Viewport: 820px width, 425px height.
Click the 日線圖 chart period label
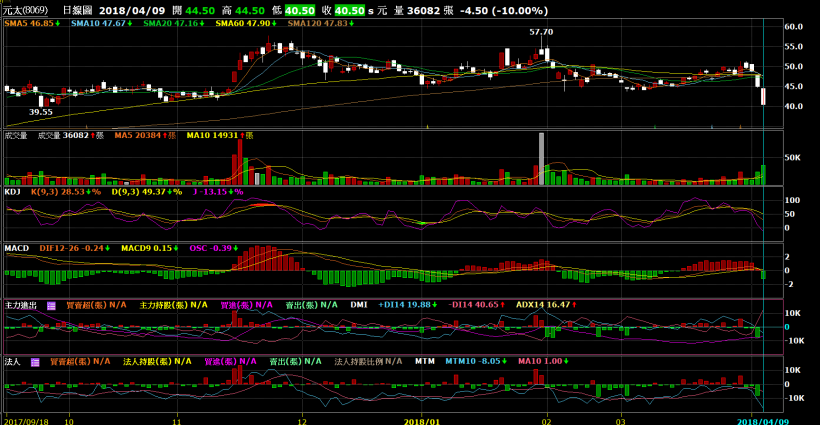[77, 10]
